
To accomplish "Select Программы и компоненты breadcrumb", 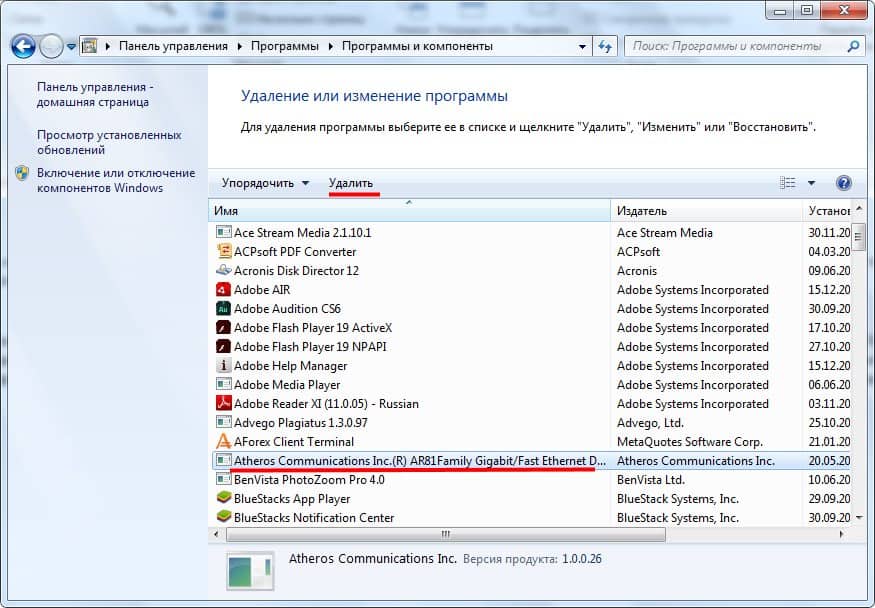I will [x=417, y=46].
